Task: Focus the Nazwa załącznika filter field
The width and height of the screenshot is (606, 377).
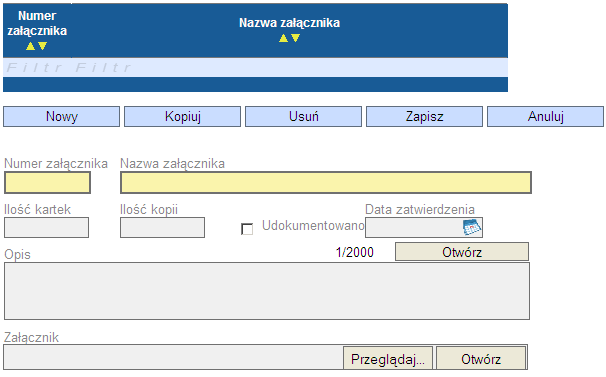Action: [x=290, y=67]
